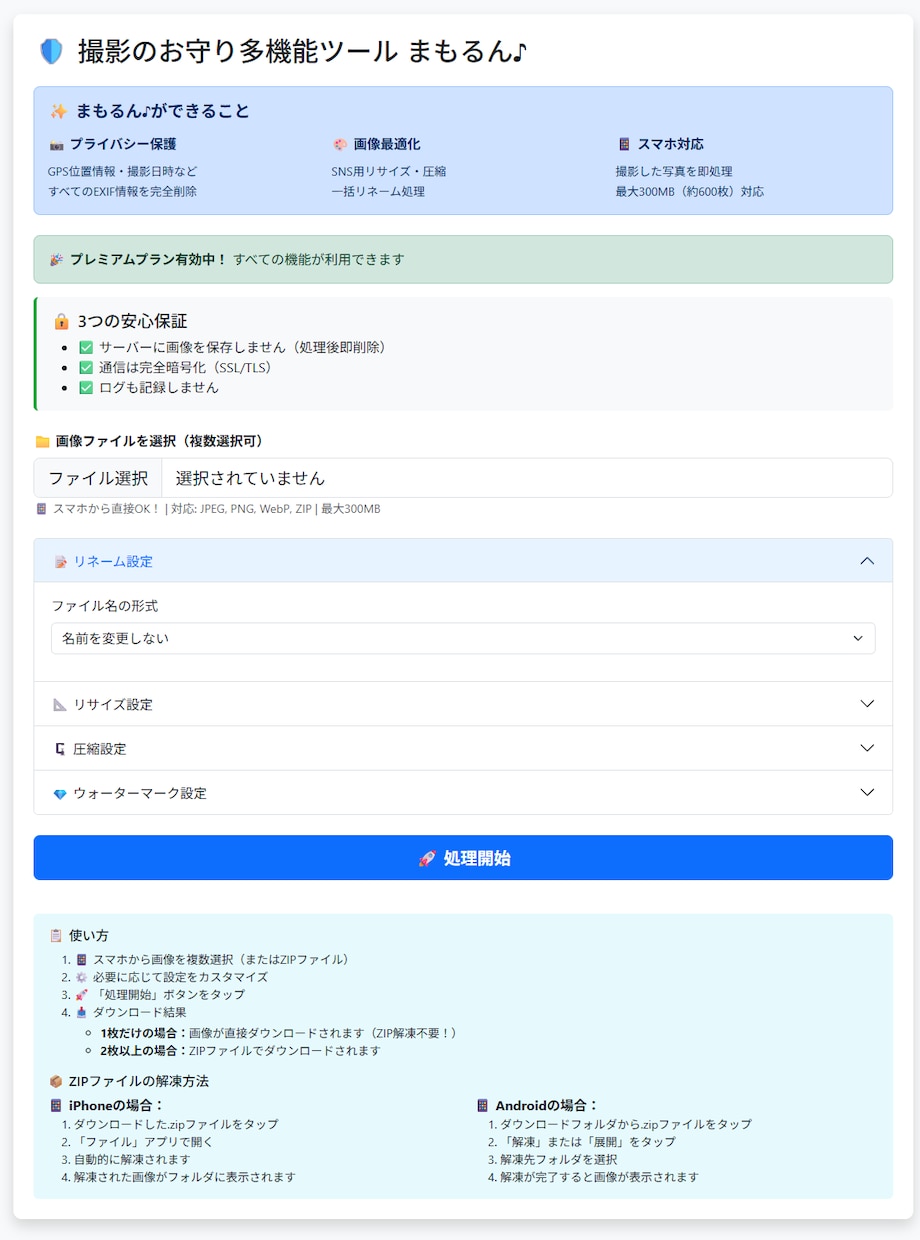Click the package icon beside ZIPファイルの解凍方法

[x=56, y=1082]
